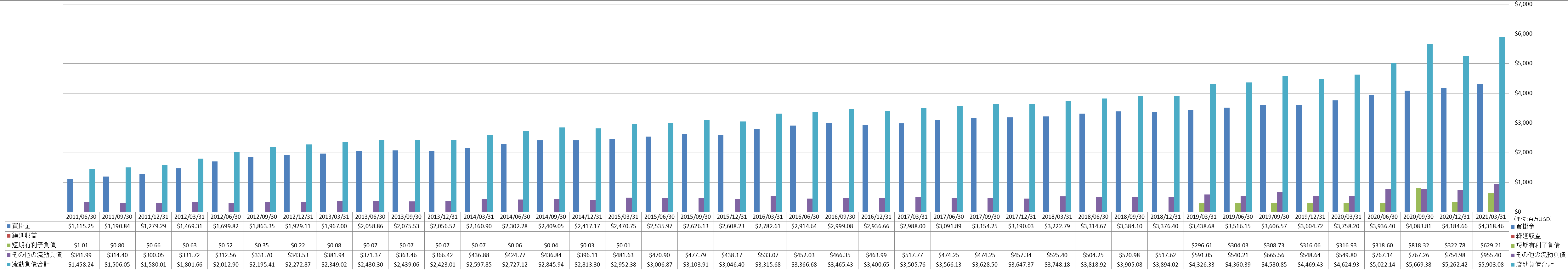The height and width of the screenshot is (270, 1568).
Task: Click the 2016/06/30 date header
Action: click(804, 217)
